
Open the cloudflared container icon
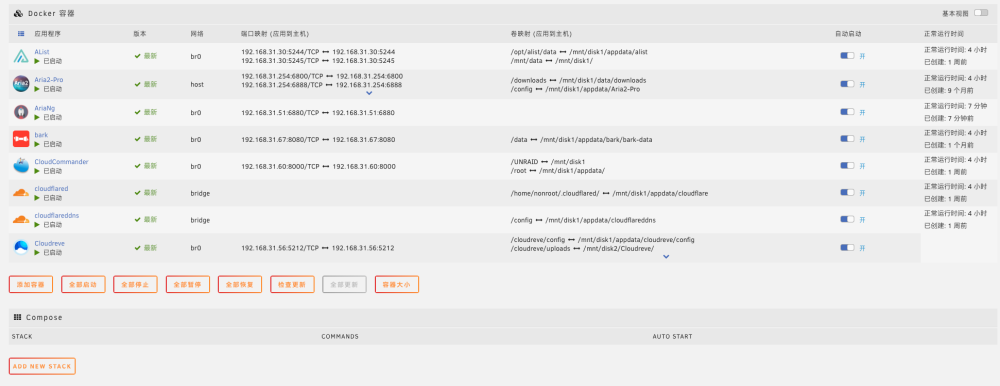pos(21,193)
